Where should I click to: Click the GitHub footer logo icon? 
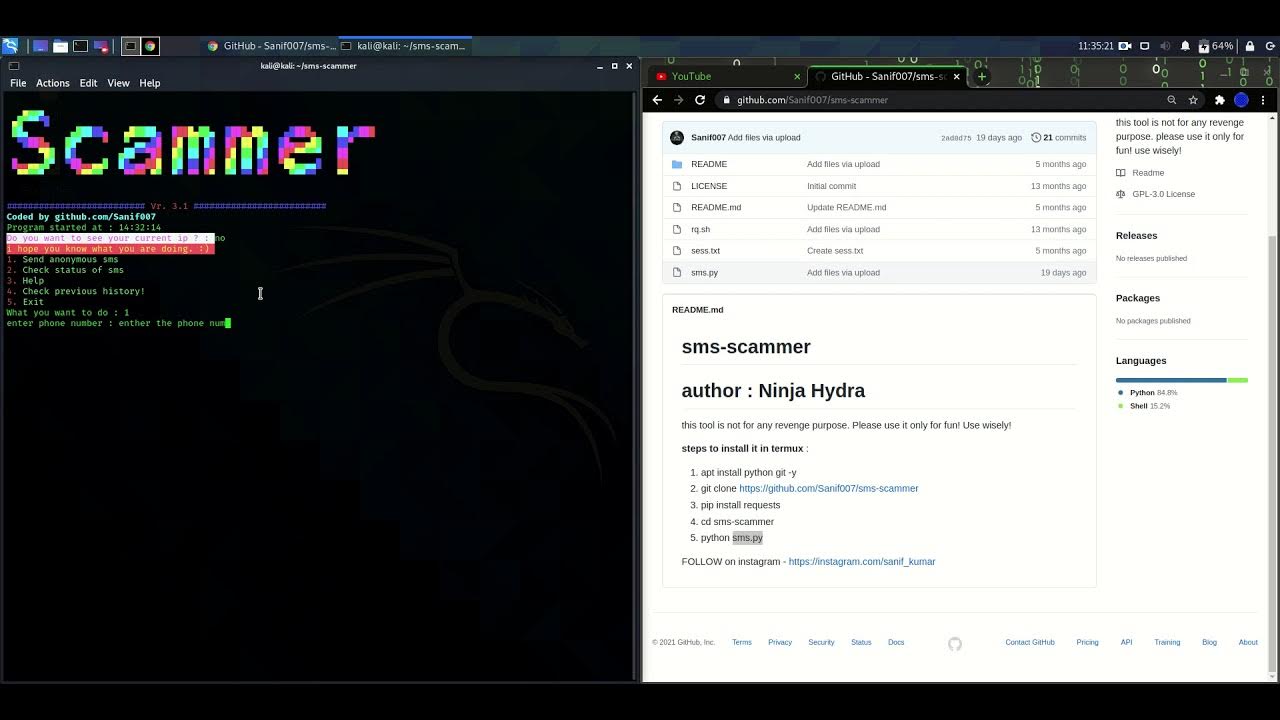[955, 644]
